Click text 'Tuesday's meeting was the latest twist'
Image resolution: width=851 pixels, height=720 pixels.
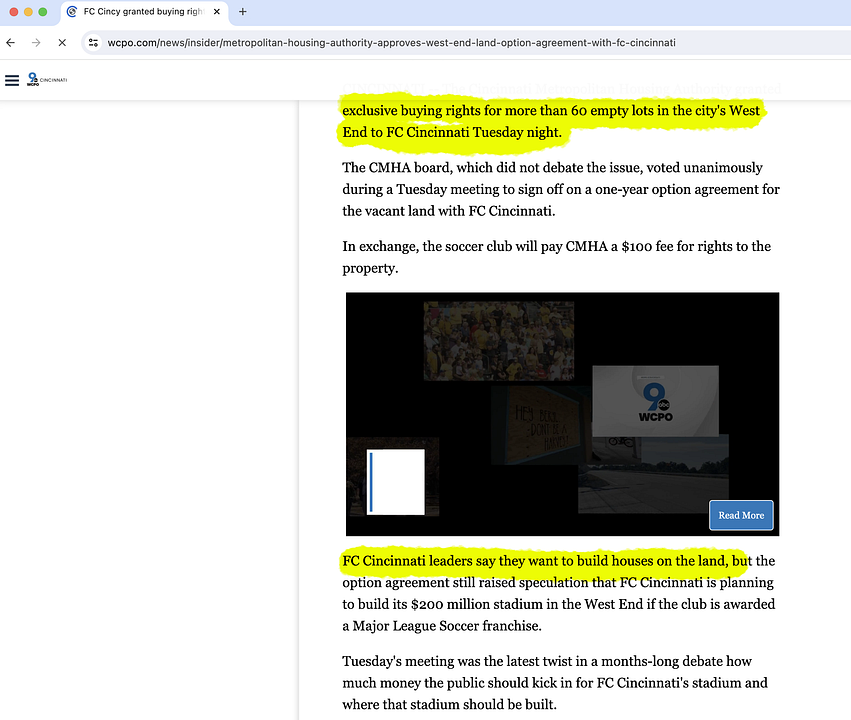point(458,661)
